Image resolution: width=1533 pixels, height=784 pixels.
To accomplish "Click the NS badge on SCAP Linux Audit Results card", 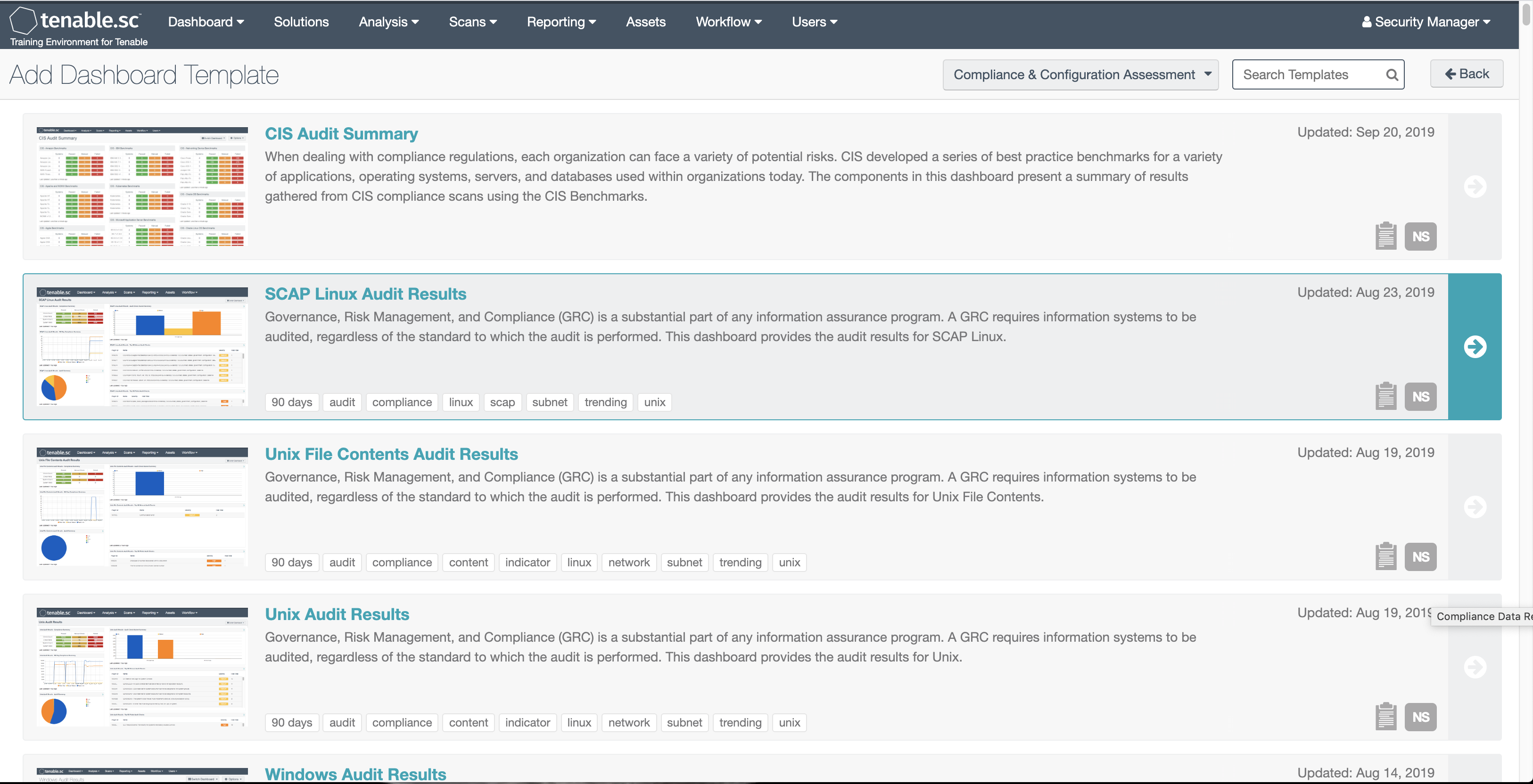I will [x=1420, y=397].
